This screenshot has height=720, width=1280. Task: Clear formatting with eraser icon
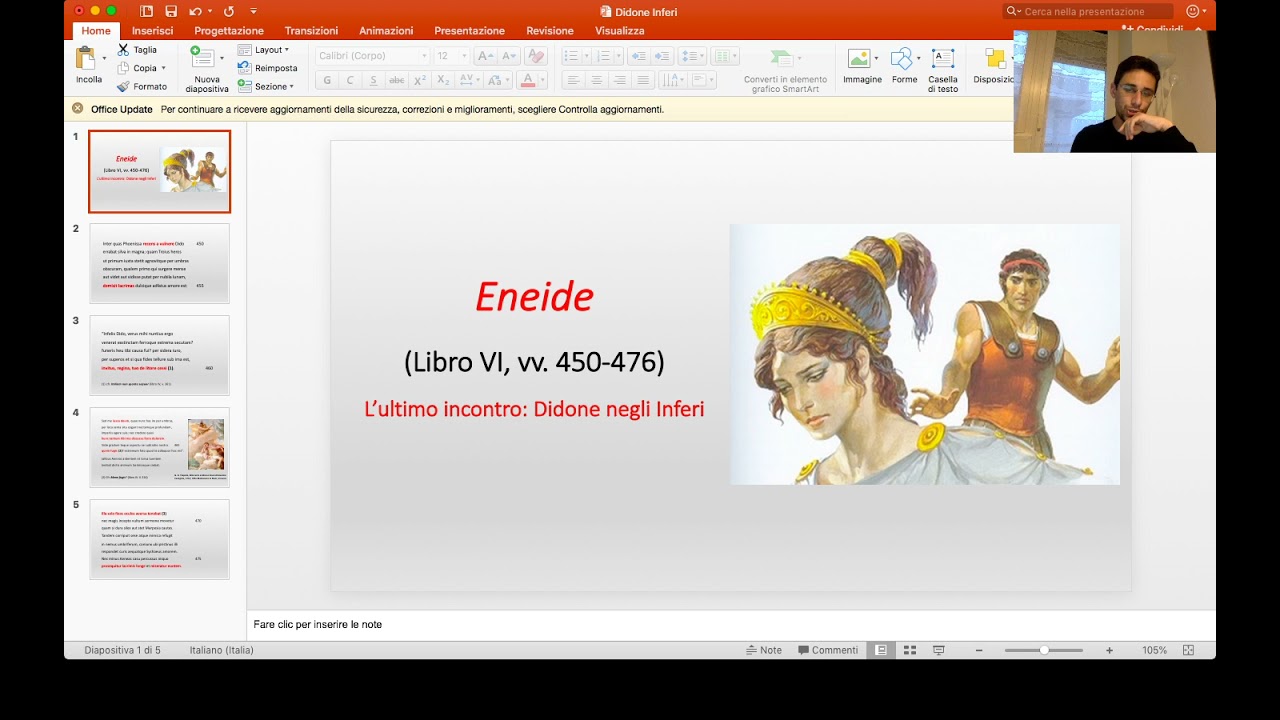click(535, 56)
